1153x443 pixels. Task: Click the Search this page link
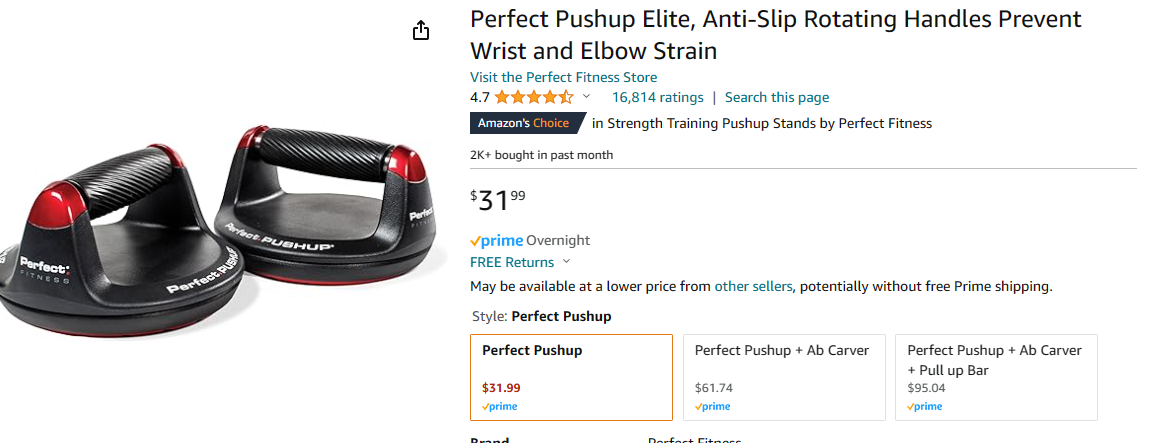pyautogui.click(x=776, y=97)
